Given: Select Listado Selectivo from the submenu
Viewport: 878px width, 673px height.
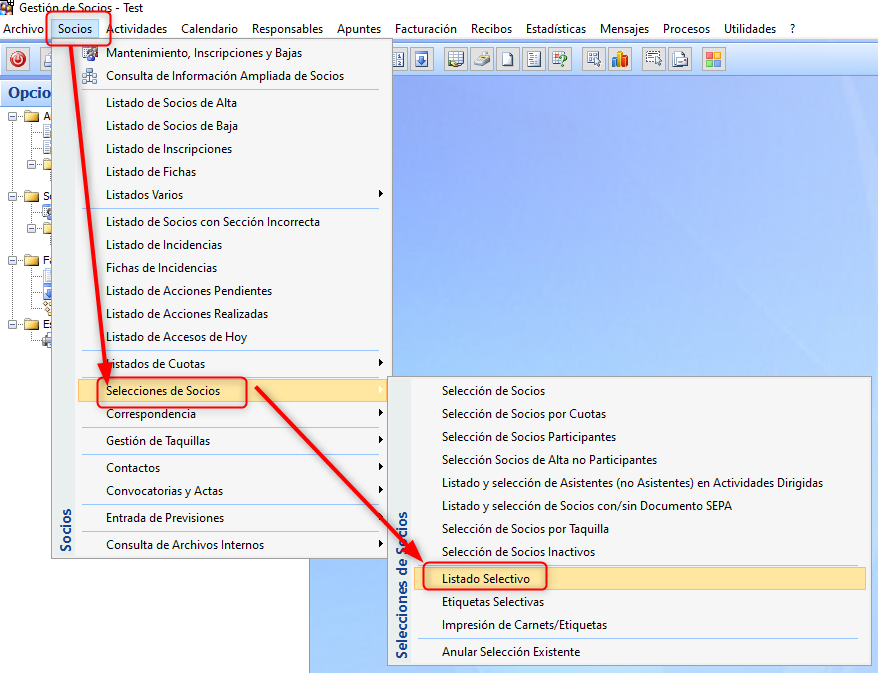Looking at the screenshot, I should (486, 579).
